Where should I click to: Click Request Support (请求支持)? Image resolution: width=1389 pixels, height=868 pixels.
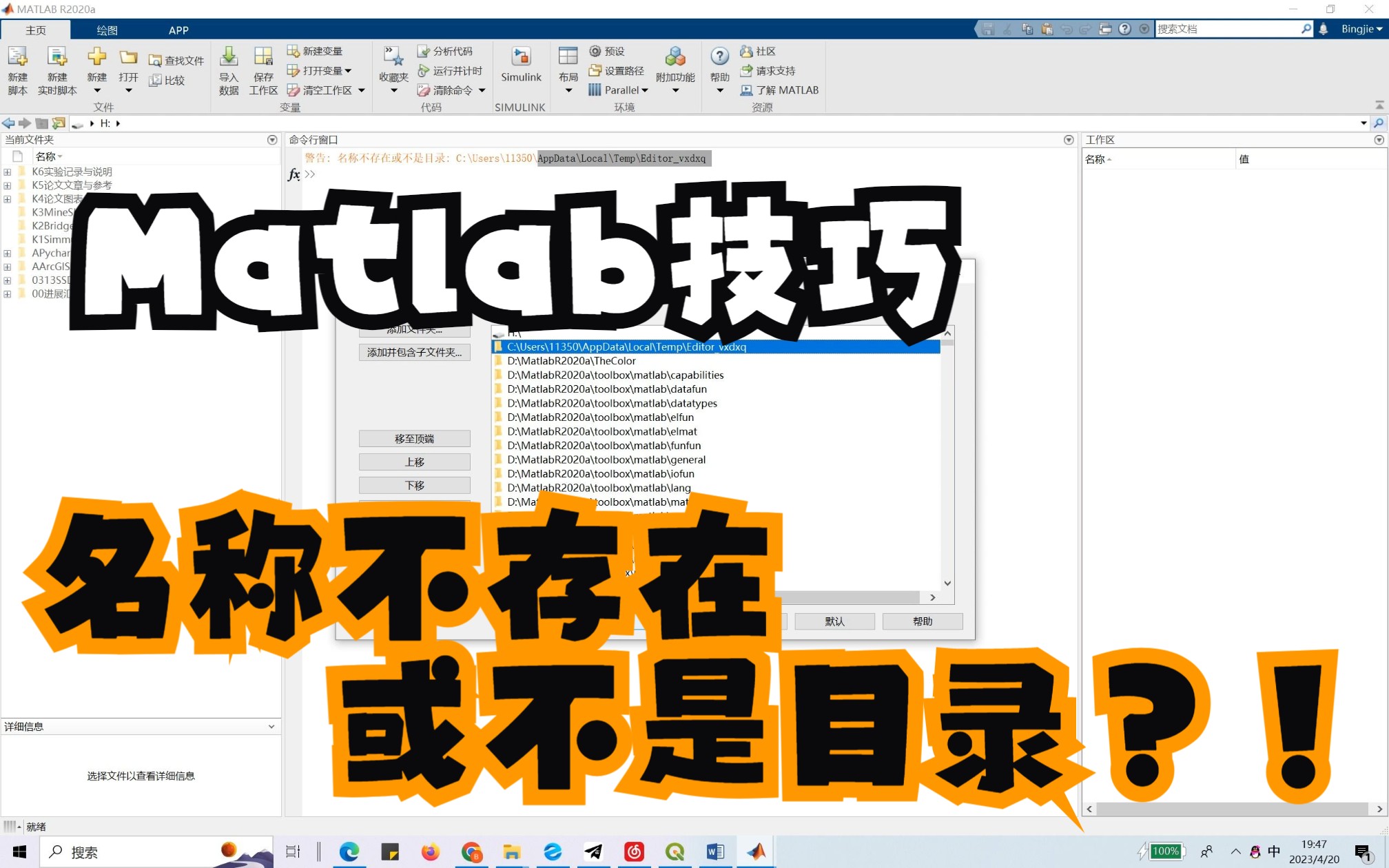click(x=768, y=70)
